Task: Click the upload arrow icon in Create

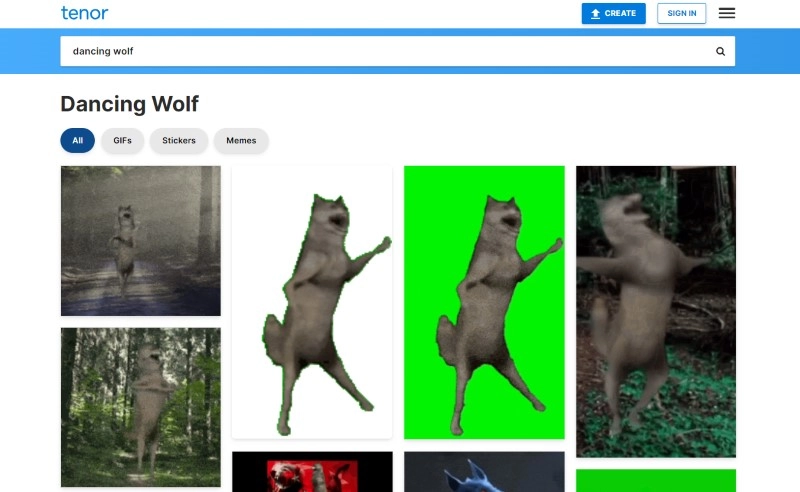Action: 595,14
